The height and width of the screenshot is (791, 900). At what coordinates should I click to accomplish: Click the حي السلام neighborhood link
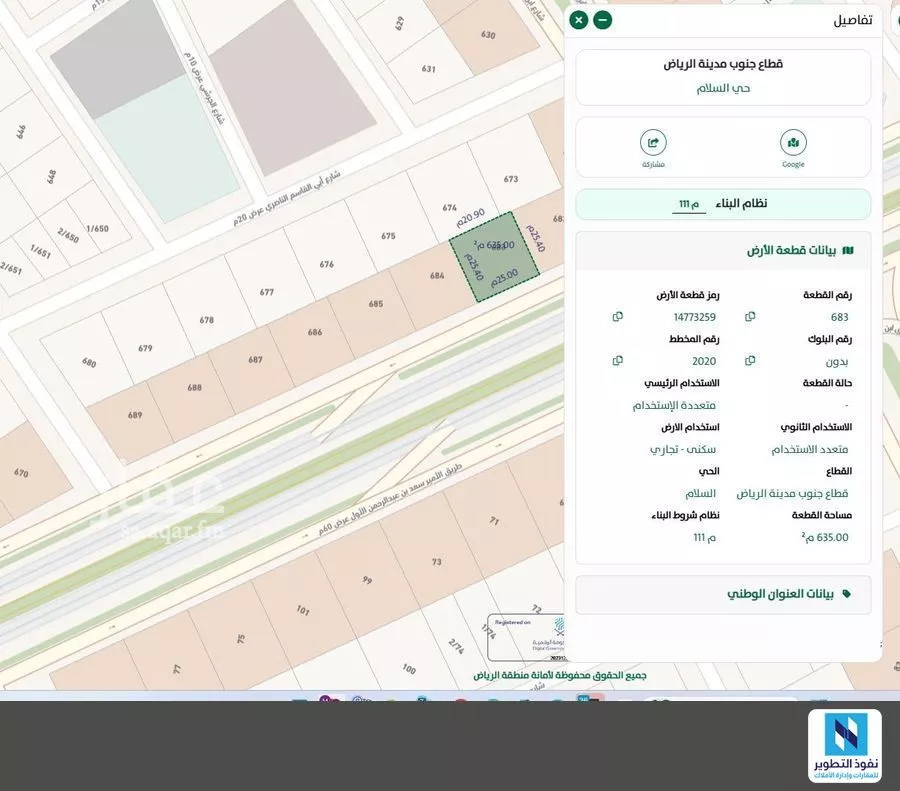coord(723,88)
